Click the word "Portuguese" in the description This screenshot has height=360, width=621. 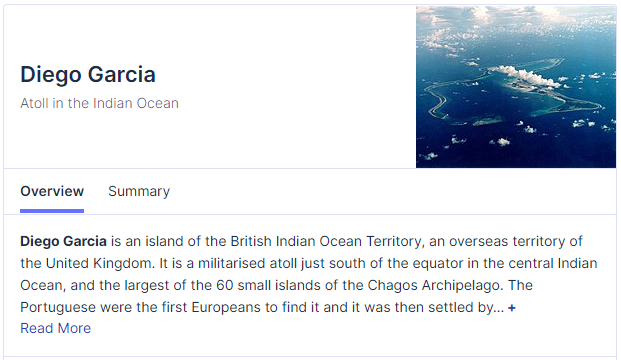58,308
